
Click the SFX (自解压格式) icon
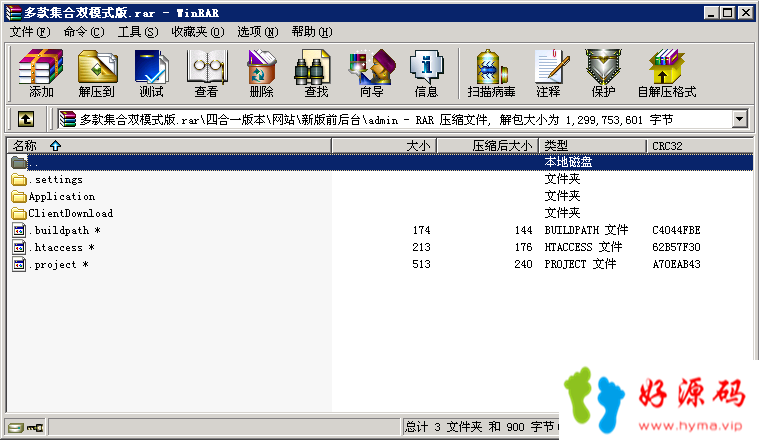point(667,73)
